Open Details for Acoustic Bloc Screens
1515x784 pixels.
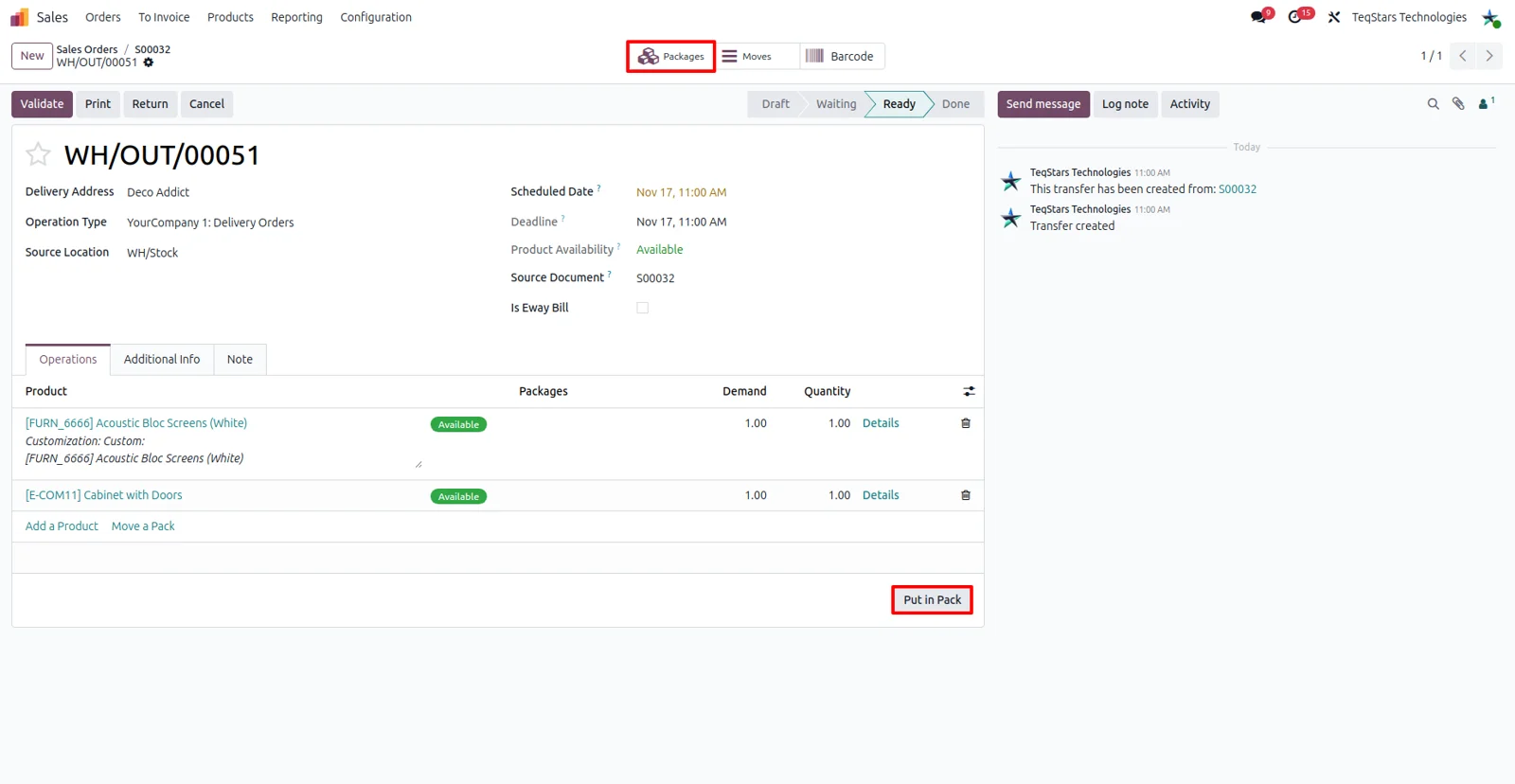point(881,423)
